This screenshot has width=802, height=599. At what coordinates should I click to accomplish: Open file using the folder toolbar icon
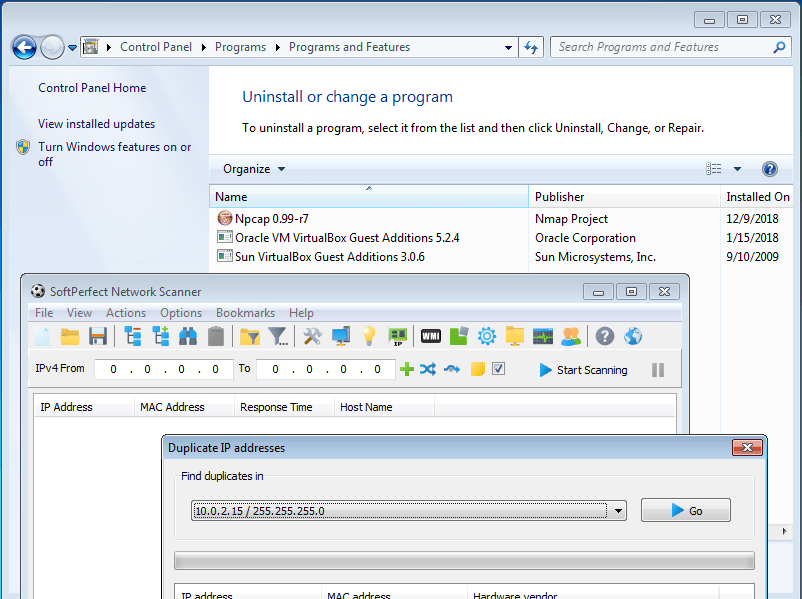[70, 337]
